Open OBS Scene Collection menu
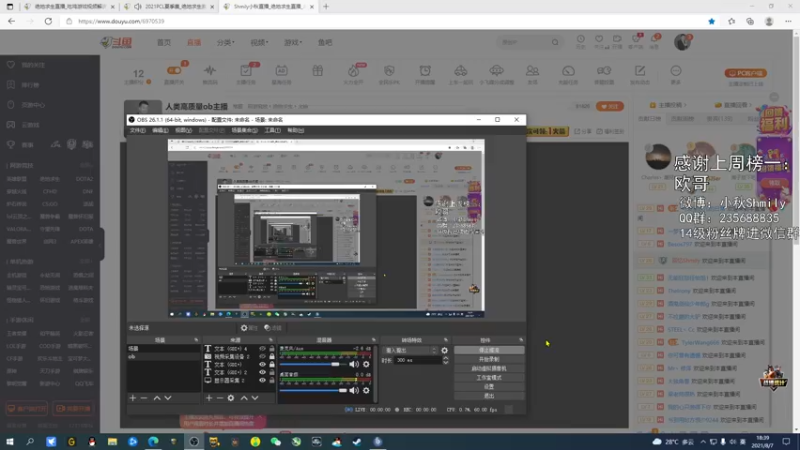 point(244,131)
